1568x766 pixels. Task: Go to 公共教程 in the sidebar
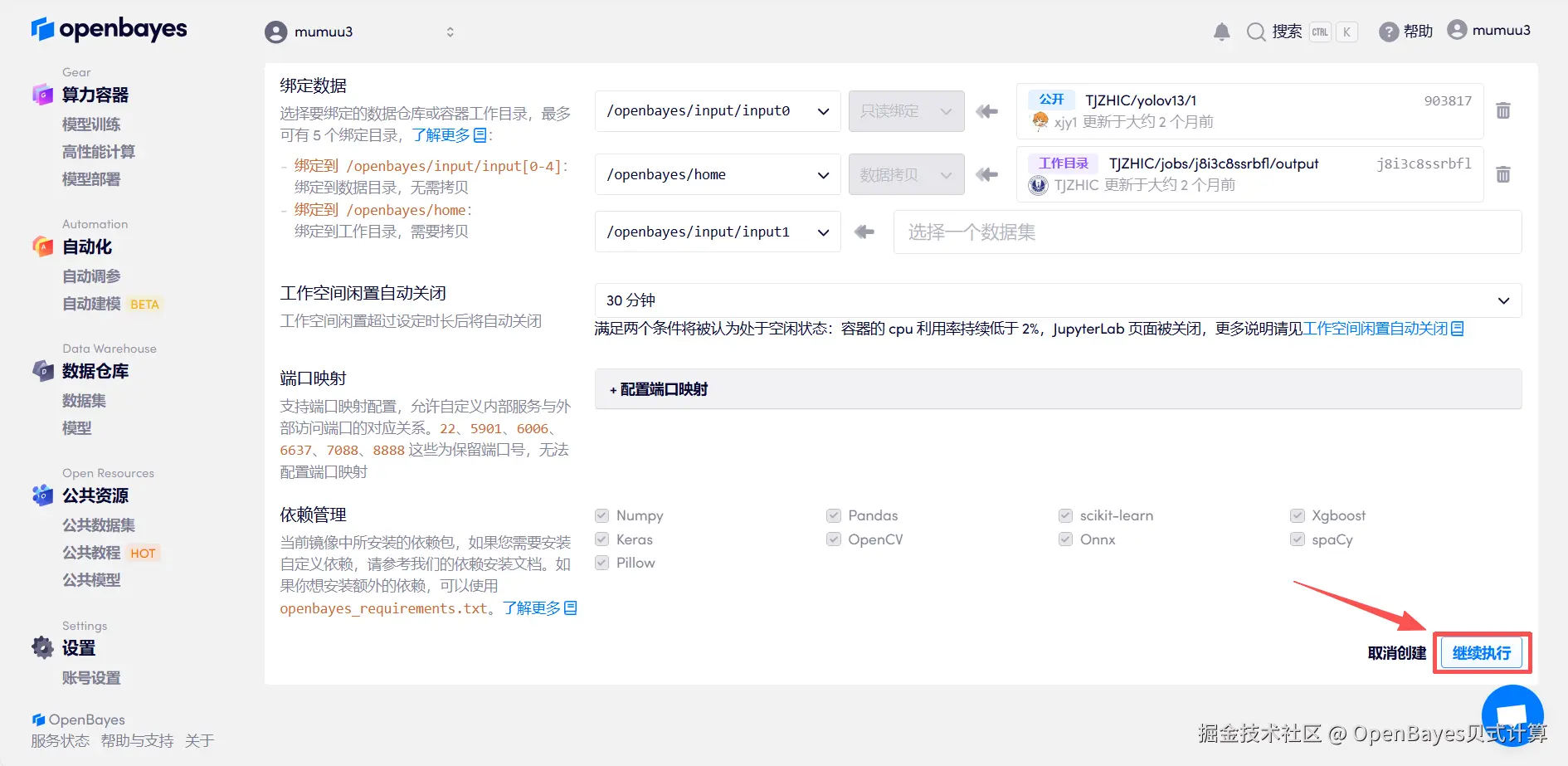click(91, 552)
